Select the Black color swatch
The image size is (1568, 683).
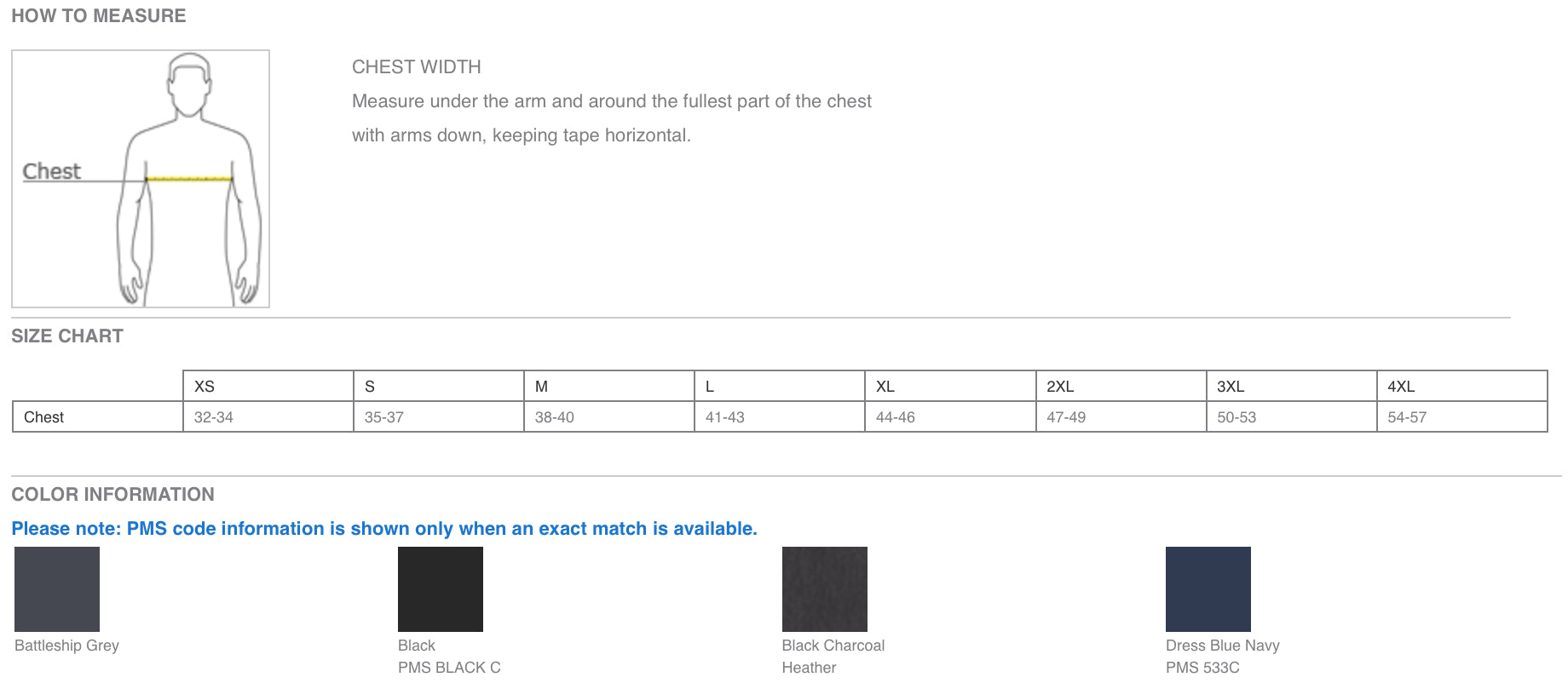[441, 589]
